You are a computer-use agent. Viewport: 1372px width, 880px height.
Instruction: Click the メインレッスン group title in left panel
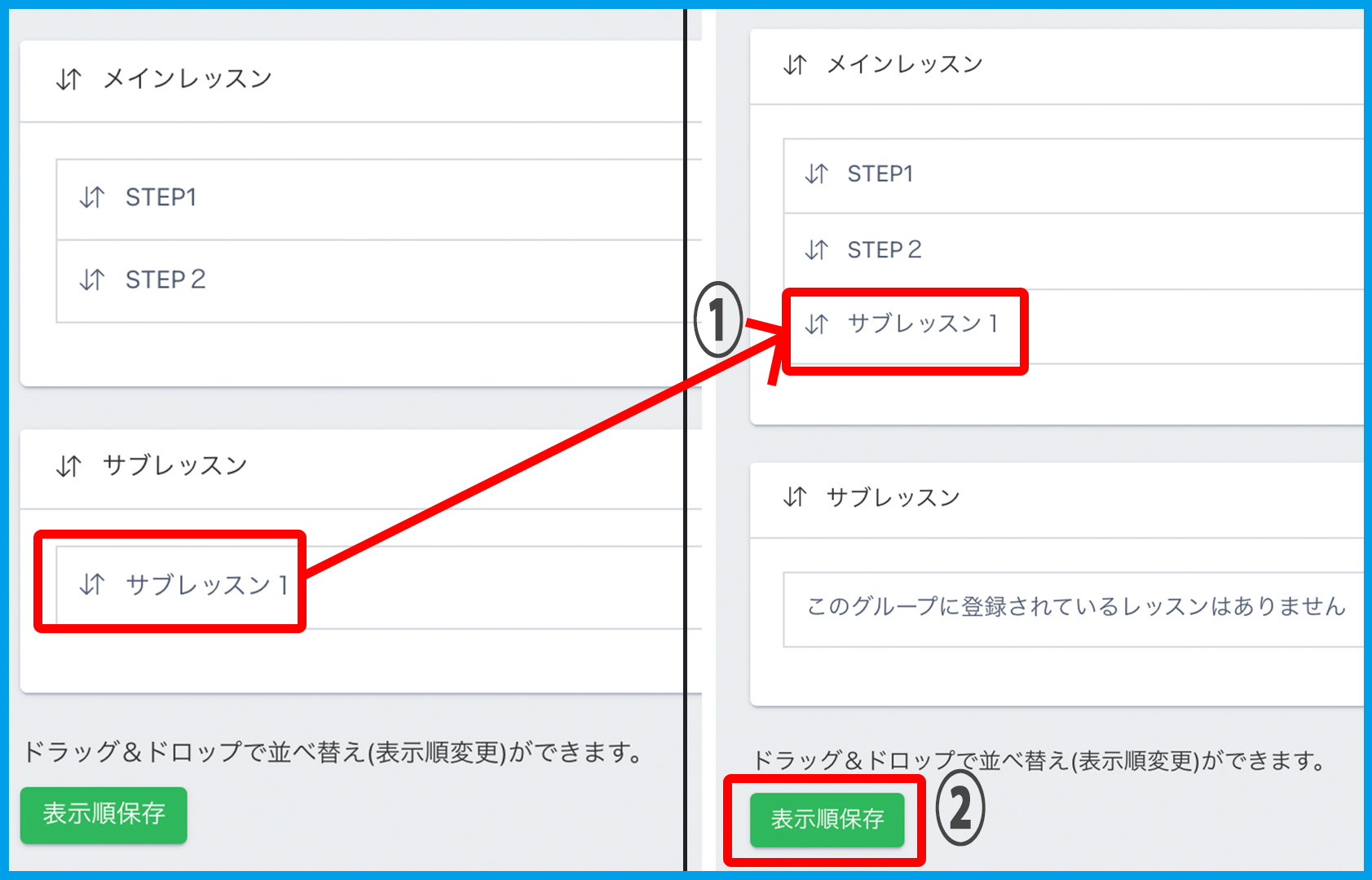pyautogui.click(x=187, y=79)
